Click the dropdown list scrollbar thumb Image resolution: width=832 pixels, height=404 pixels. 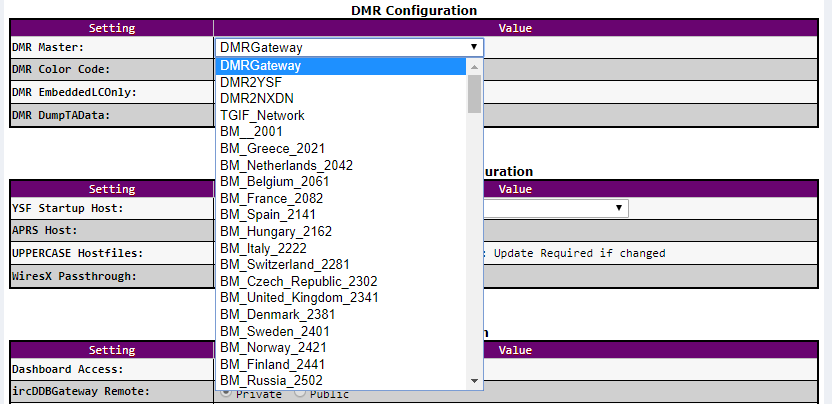pyautogui.click(x=474, y=94)
